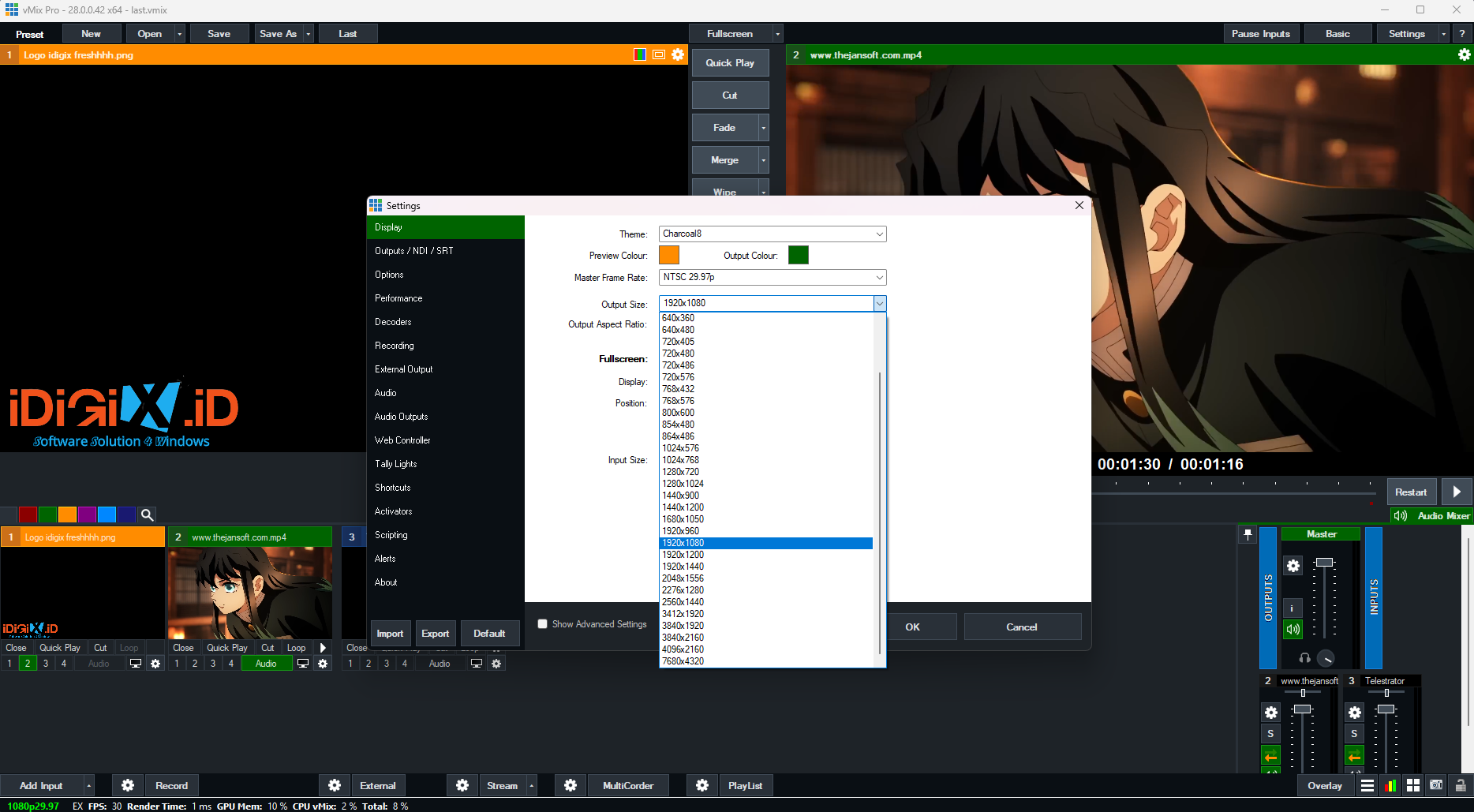
Task: Toggle Audio on www.thejansoft input tile
Action: tap(266, 664)
